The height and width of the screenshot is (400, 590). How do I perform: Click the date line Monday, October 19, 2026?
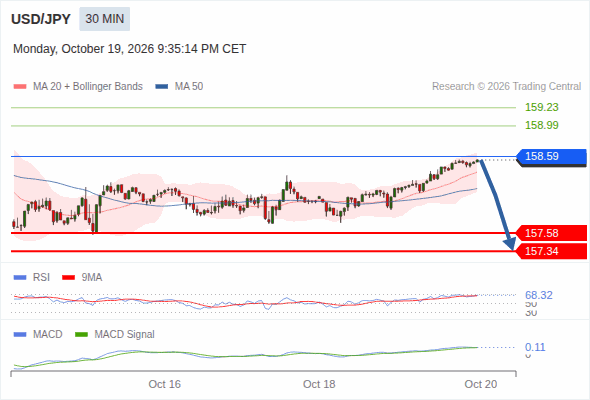point(129,49)
